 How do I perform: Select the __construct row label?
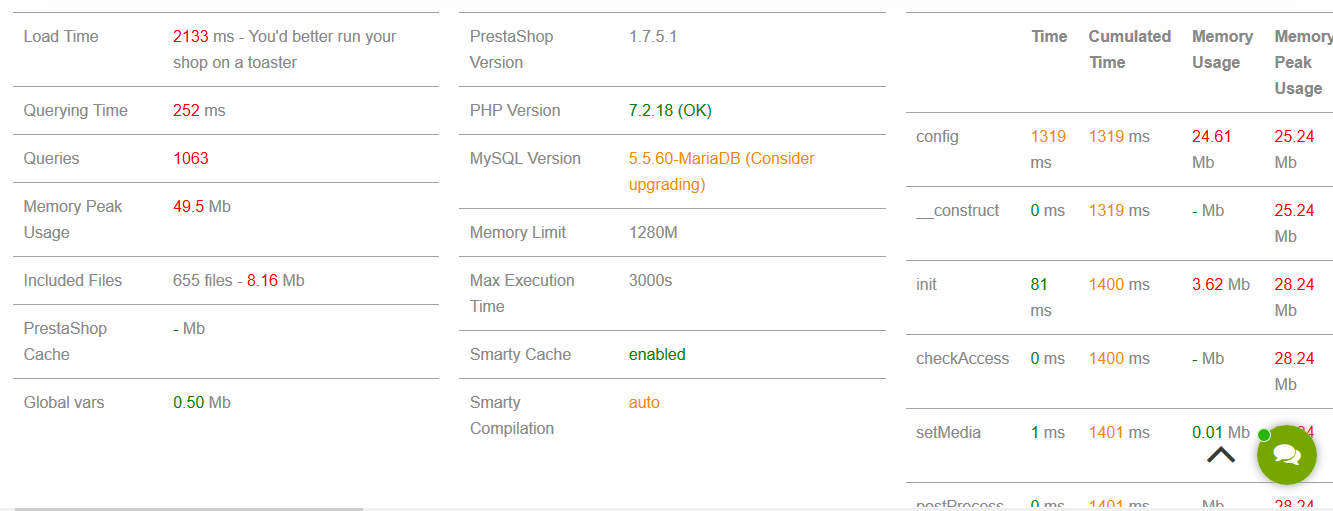tap(957, 211)
